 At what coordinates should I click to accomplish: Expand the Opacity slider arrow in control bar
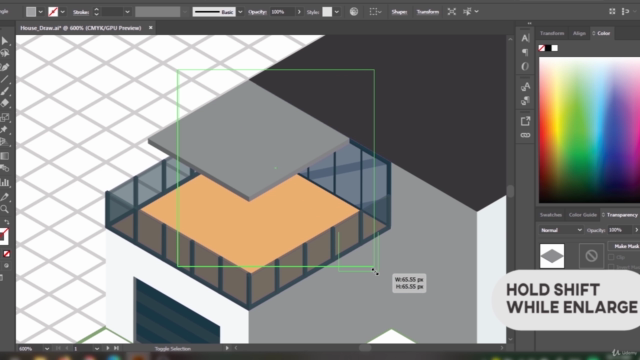coord(299,12)
